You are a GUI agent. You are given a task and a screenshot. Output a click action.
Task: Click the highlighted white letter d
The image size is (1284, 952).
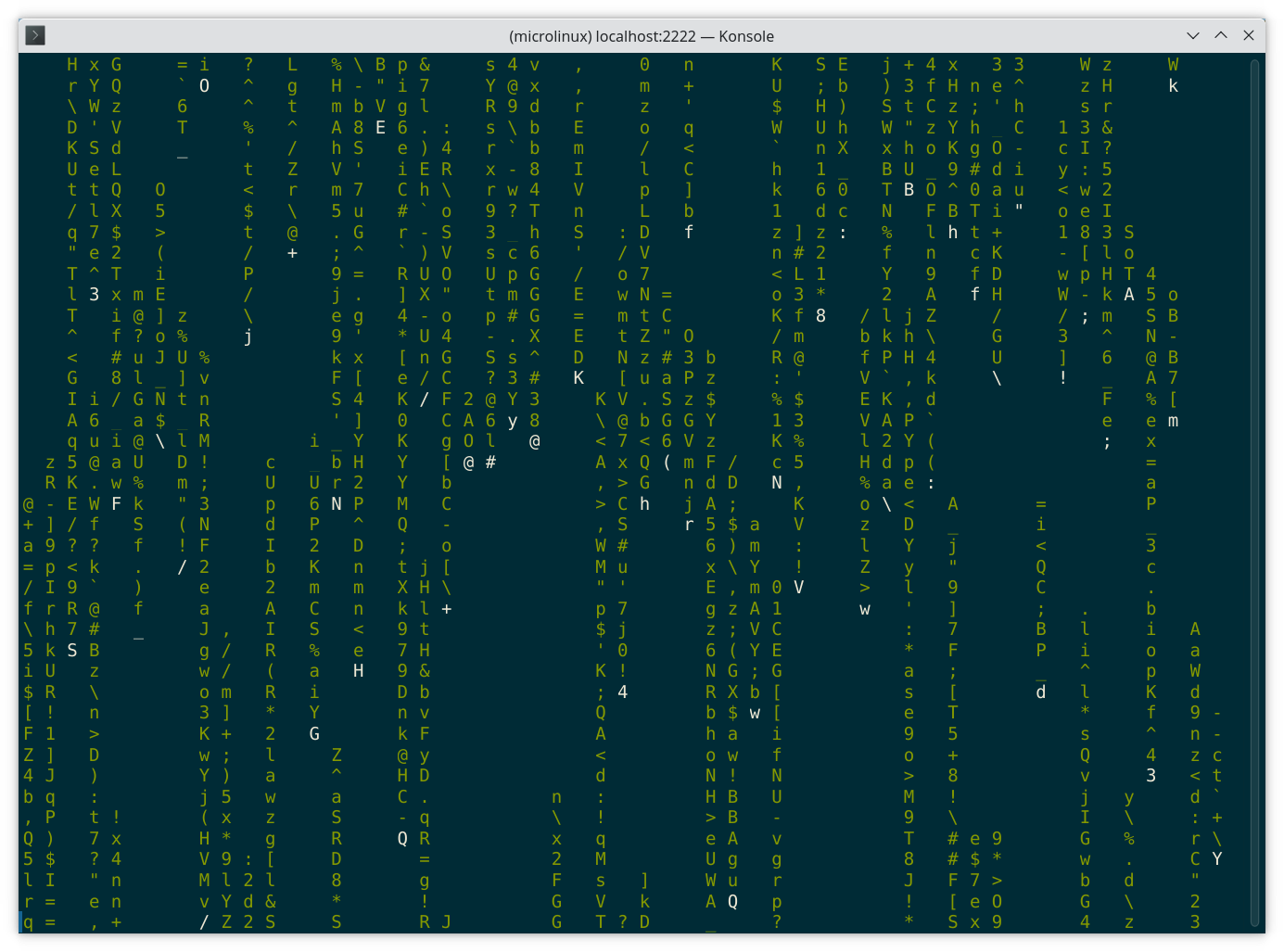click(x=1040, y=692)
